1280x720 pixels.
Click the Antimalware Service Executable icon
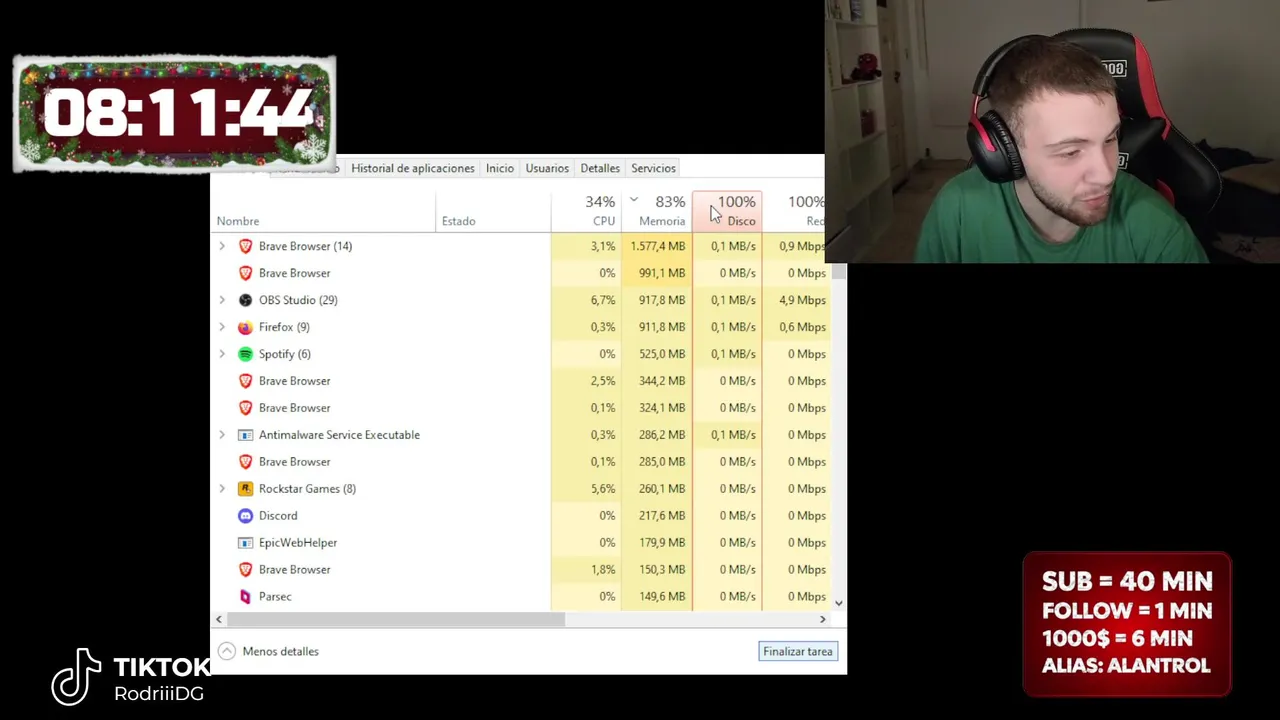pos(245,435)
